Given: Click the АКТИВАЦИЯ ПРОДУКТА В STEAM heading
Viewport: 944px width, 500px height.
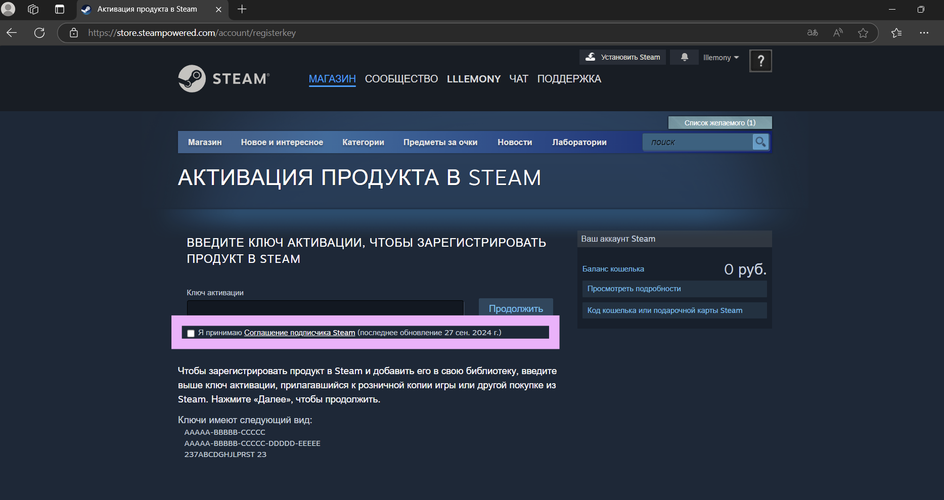Looking at the screenshot, I should [359, 177].
